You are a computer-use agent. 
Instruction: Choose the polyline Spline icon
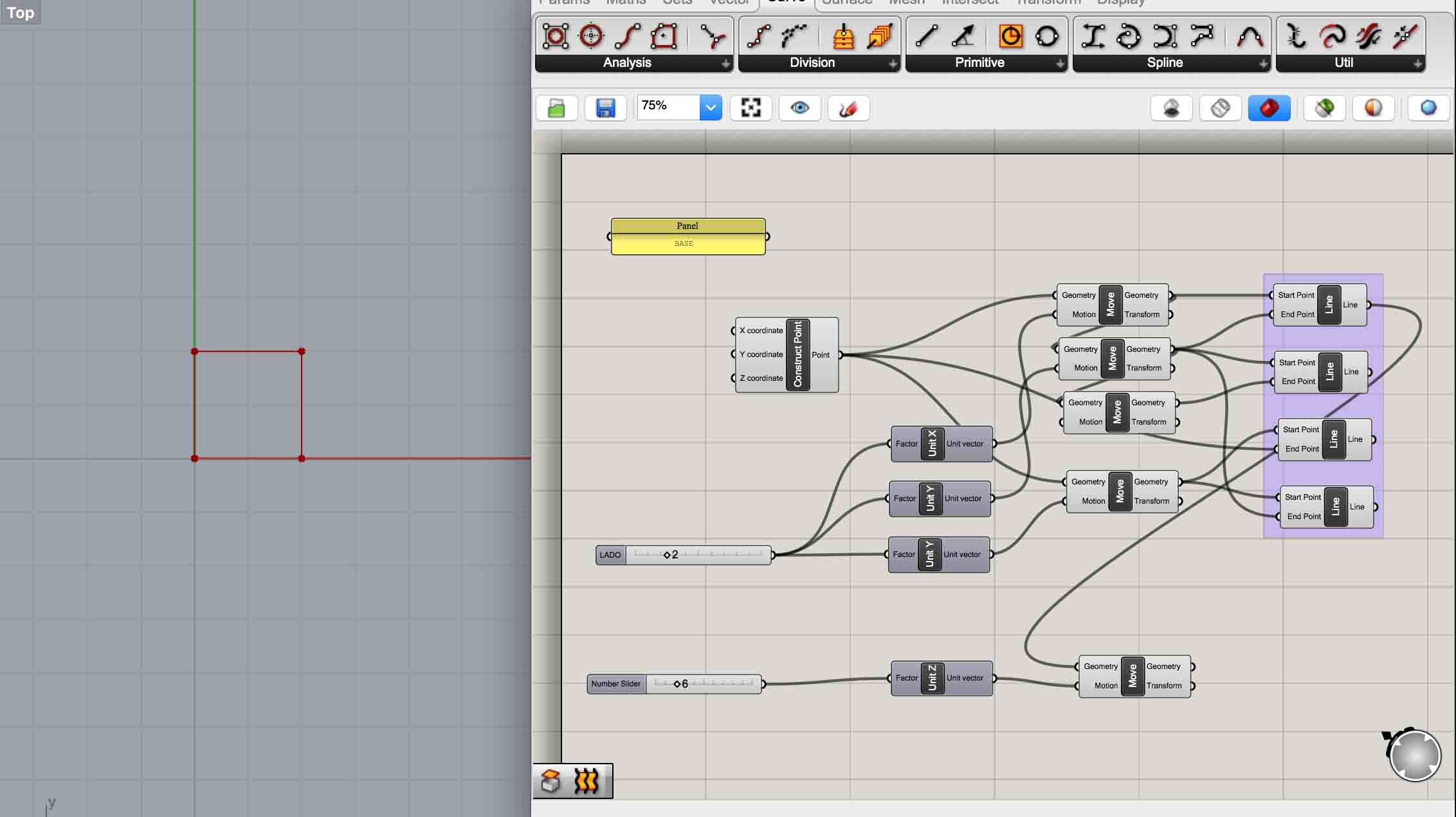coord(1201,36)
